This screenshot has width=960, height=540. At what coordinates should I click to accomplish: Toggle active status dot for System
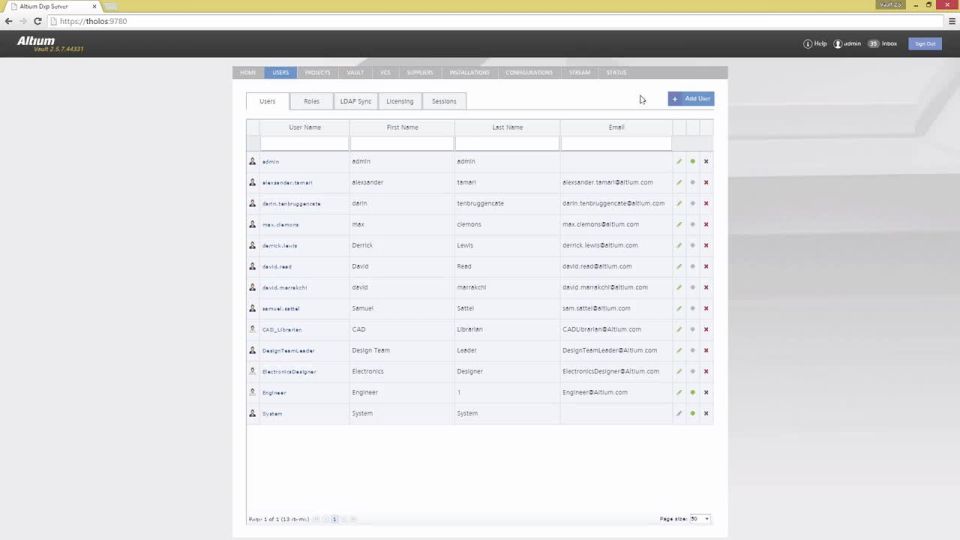pyautogui.click(x=692, y=413)
